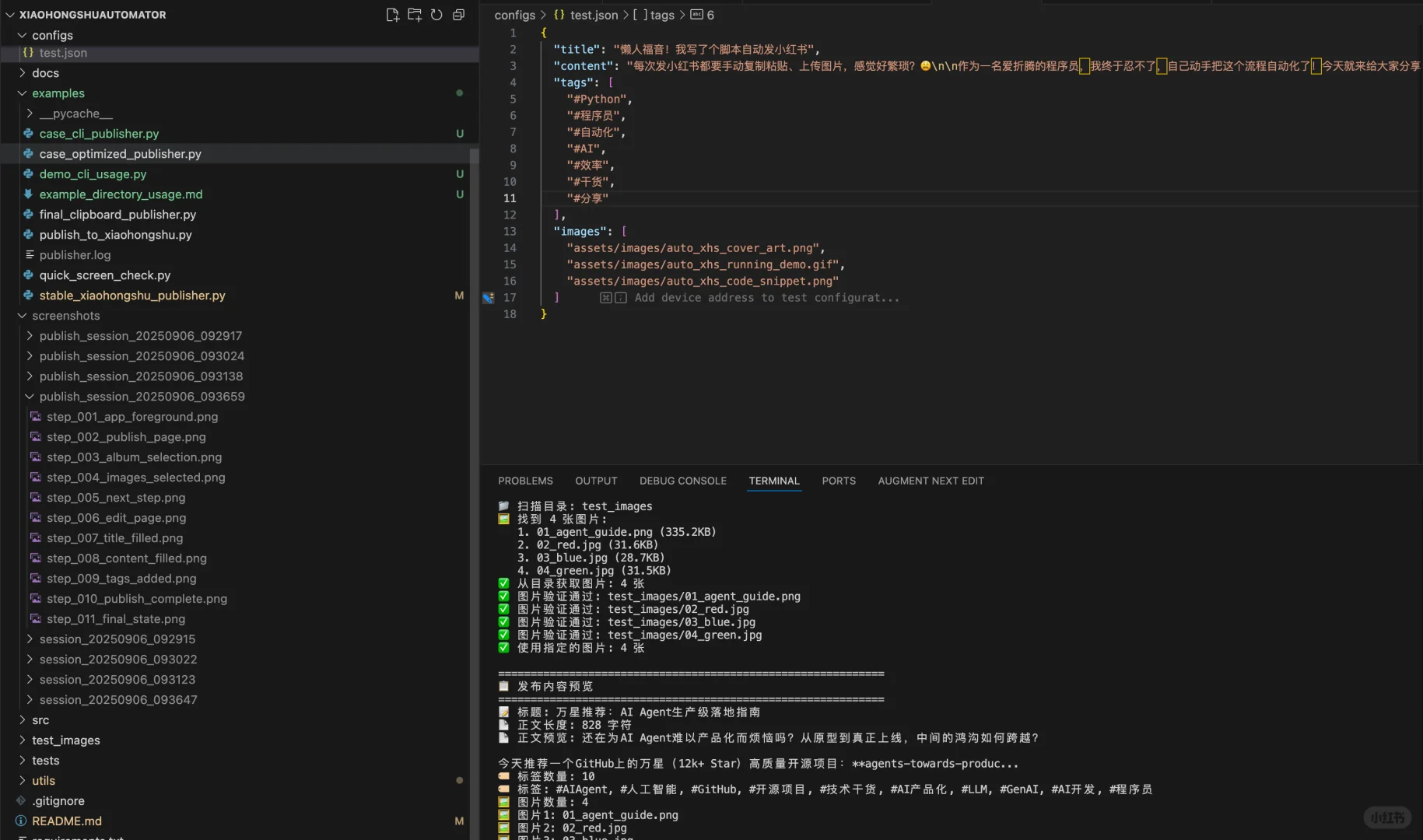This screenshot has height=840, width=1423.
Task: Click the log file icon beside publisher.log
Action: [29, 255]
